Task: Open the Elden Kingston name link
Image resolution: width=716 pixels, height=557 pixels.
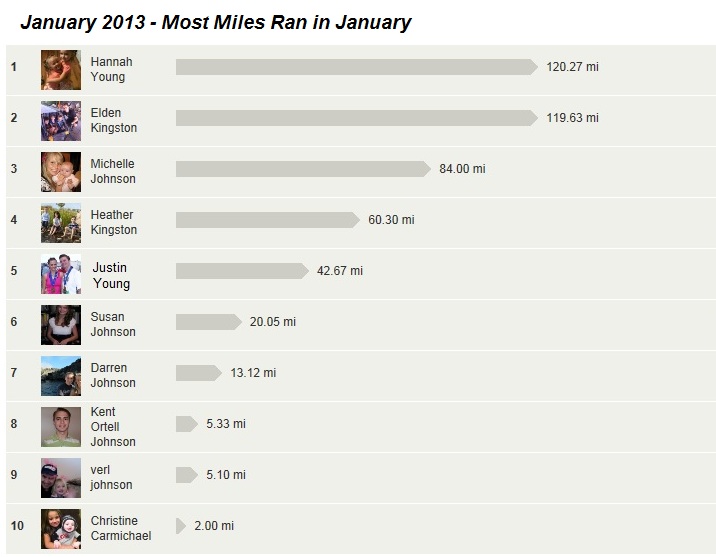Action: (x=114, y=120)
